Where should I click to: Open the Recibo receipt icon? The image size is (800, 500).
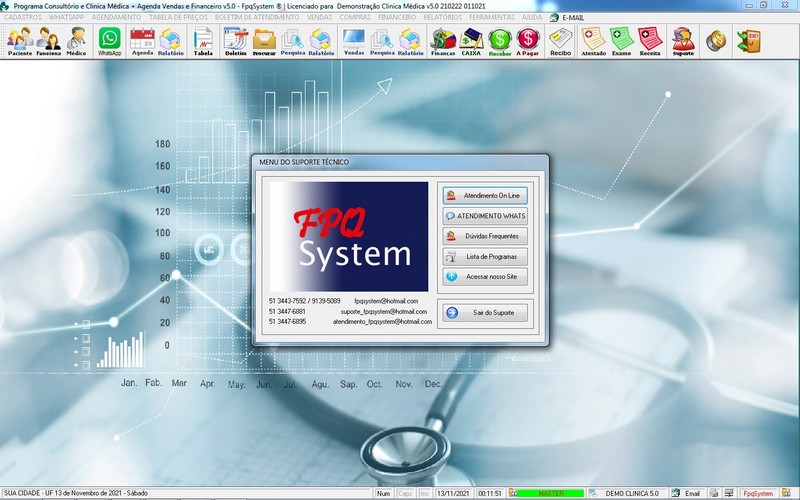point(561,41)
